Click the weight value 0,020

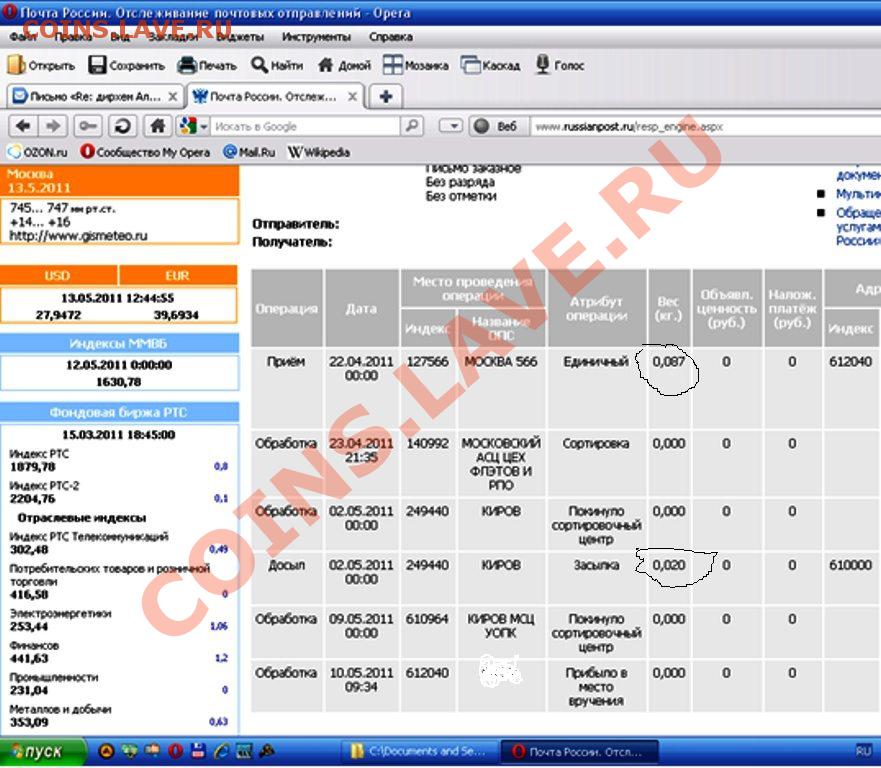[669, 565]
